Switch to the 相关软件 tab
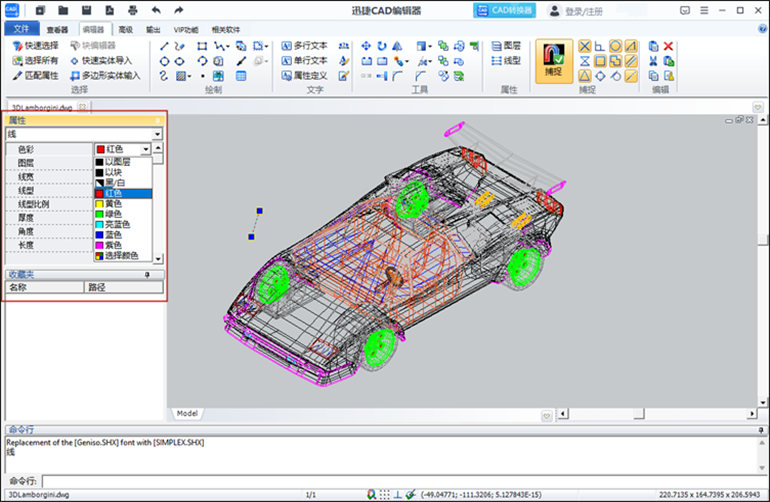The image size is (770, 502). (226, 29)
